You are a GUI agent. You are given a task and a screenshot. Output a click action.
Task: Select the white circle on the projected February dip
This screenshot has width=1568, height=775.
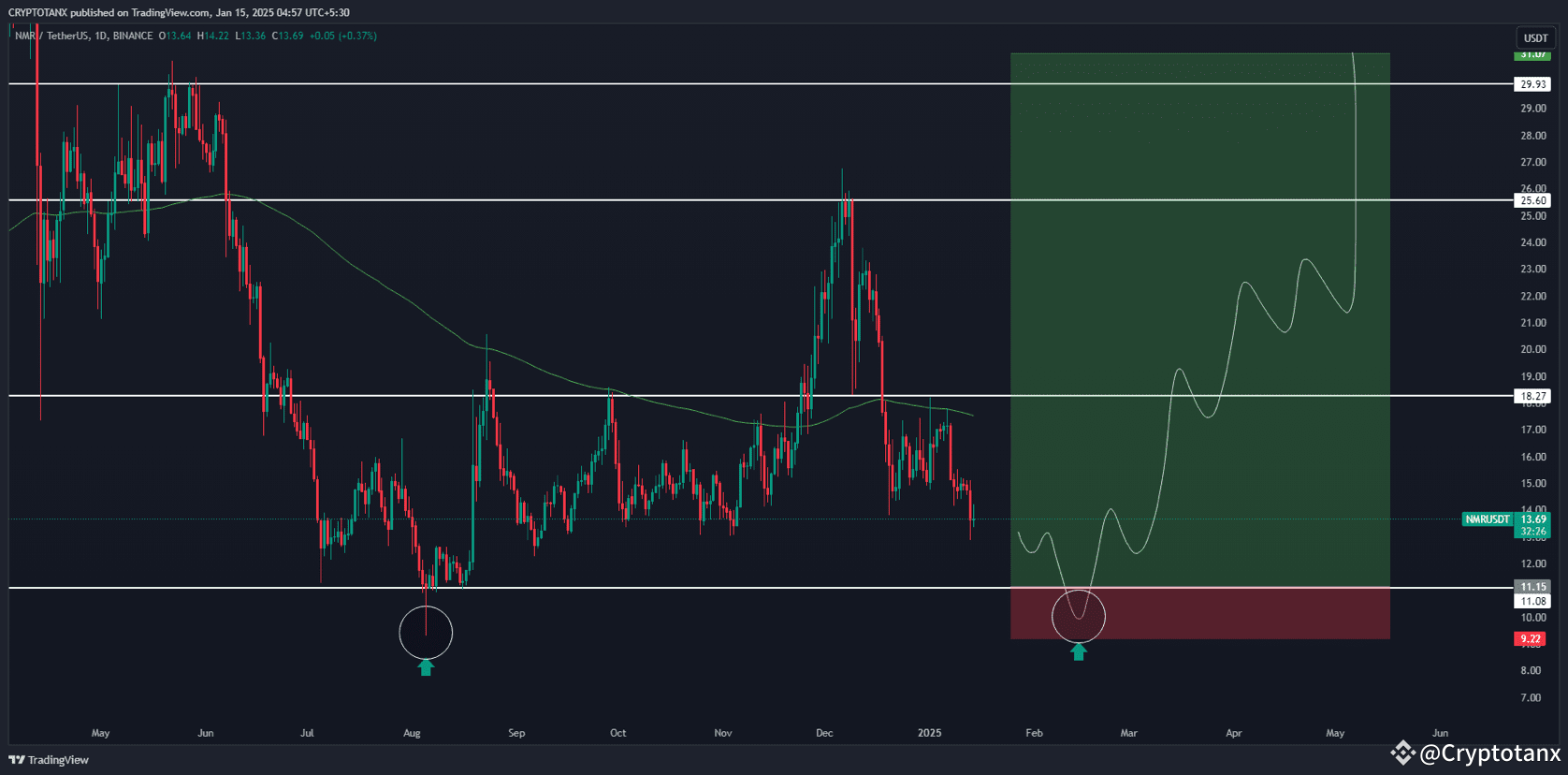pyautogui.click(x=1079, y=617)
